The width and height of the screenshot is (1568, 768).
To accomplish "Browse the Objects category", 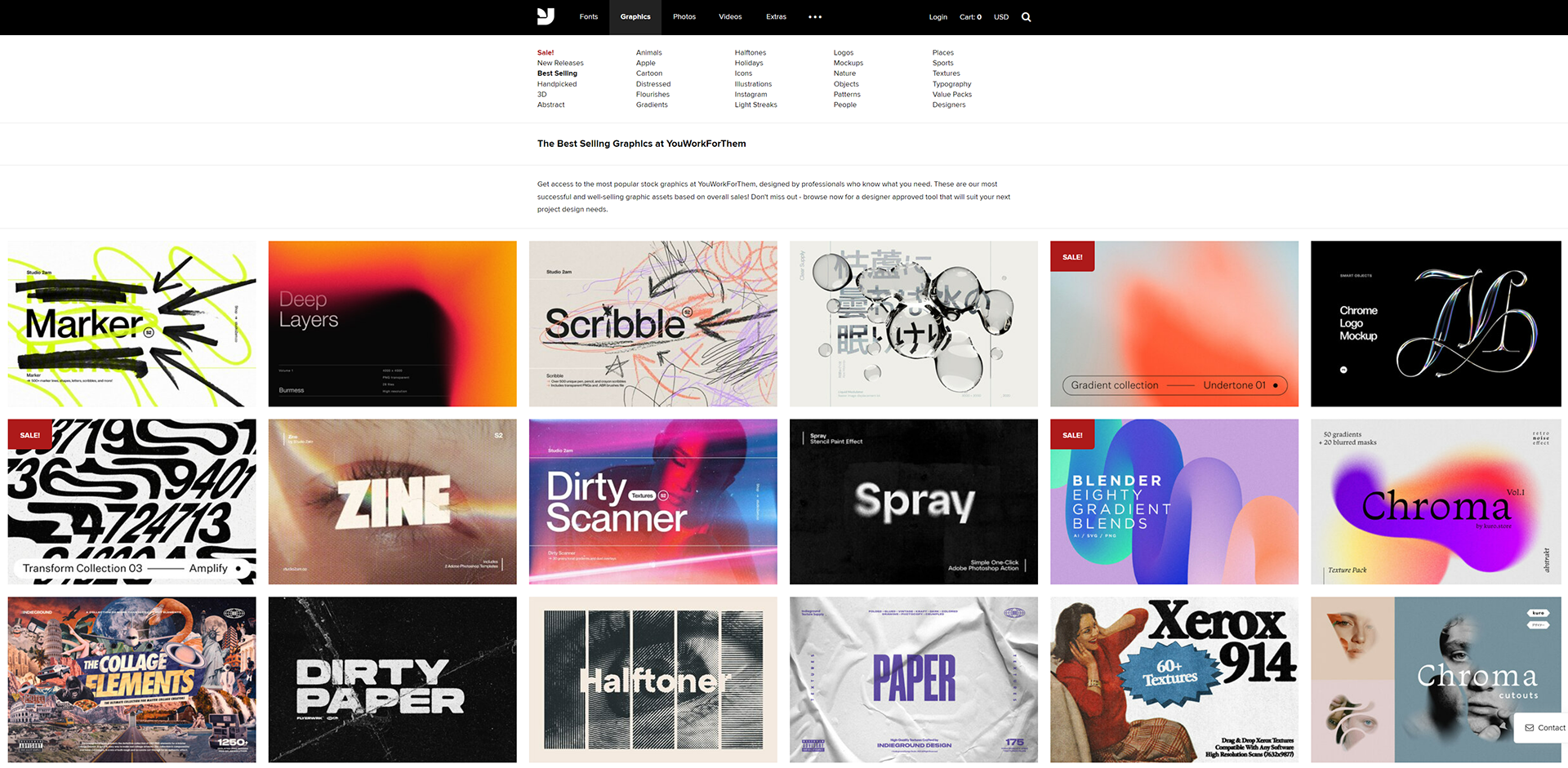I will [846, 84].
